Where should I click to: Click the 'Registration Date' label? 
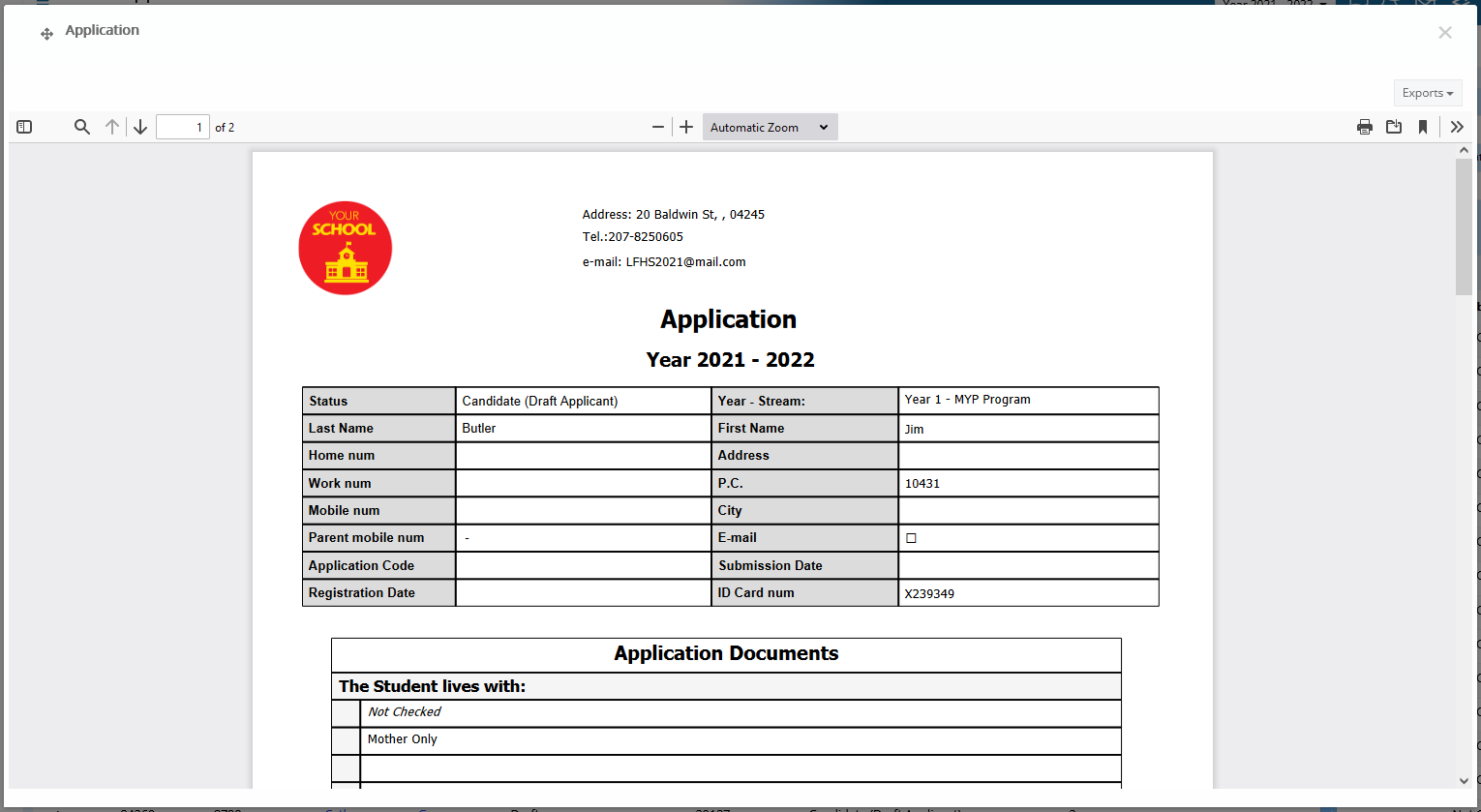click(x=361, y=592)
